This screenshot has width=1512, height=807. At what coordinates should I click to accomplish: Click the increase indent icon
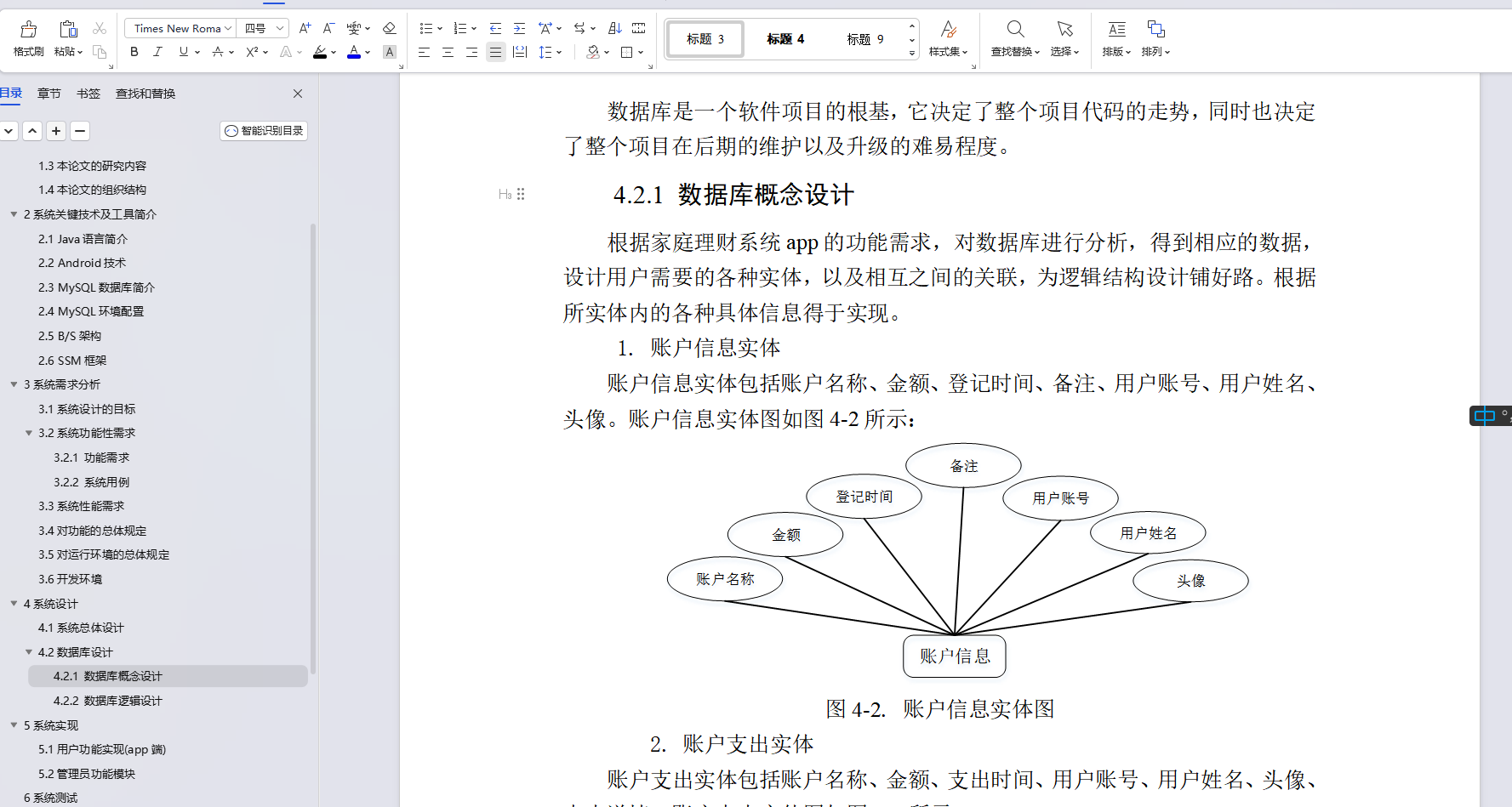[519, 28]
